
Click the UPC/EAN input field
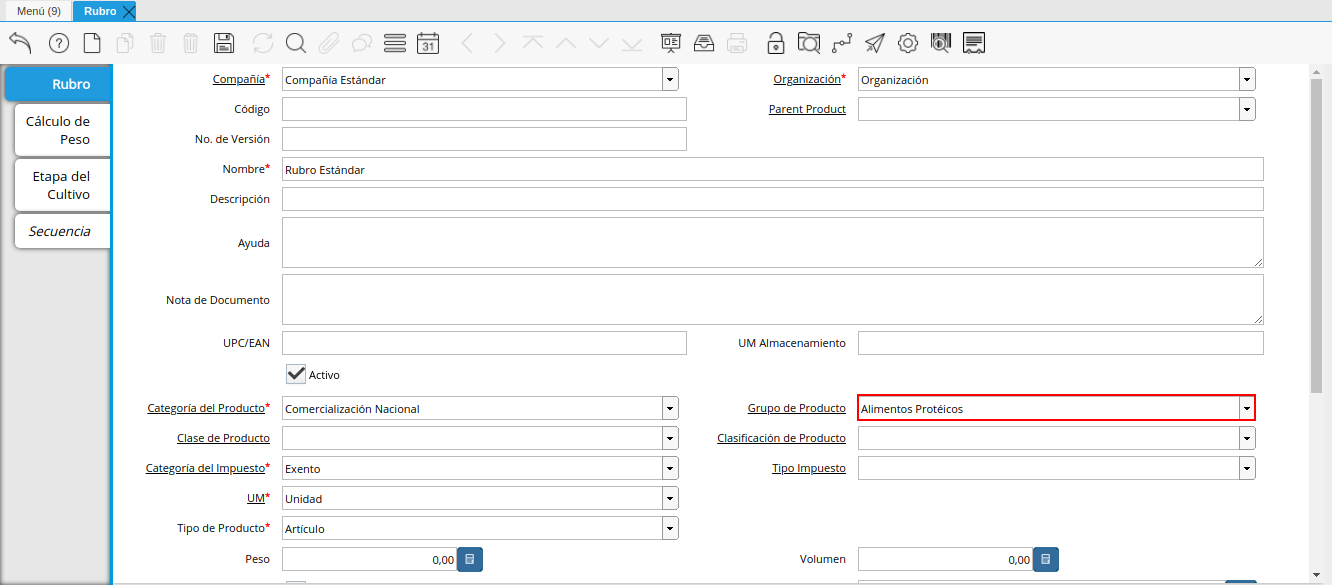(x=484, y=343)
